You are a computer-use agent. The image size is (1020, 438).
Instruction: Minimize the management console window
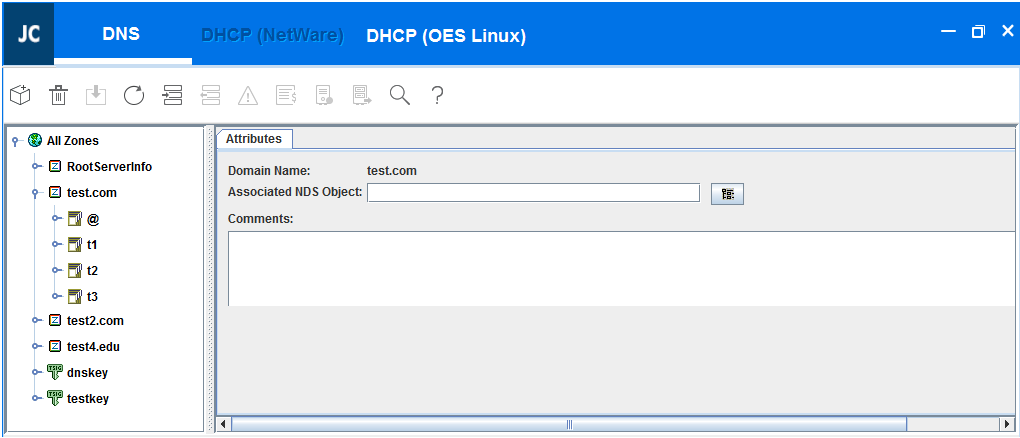tap(948, 31)
